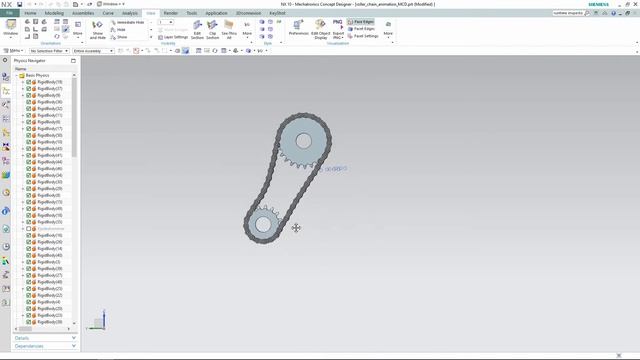Open the Menu dropdown
This screenshot has height=360, width=640.
click(13, 51)
